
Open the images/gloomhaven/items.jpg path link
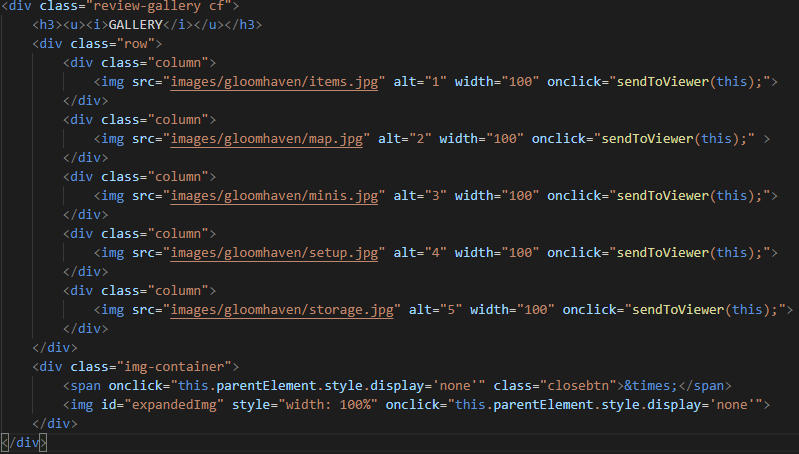[274, 82]
